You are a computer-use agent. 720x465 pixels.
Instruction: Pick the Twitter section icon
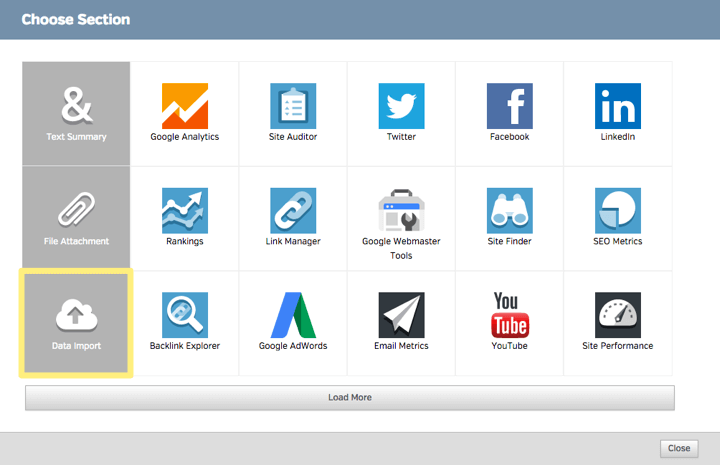401,106
